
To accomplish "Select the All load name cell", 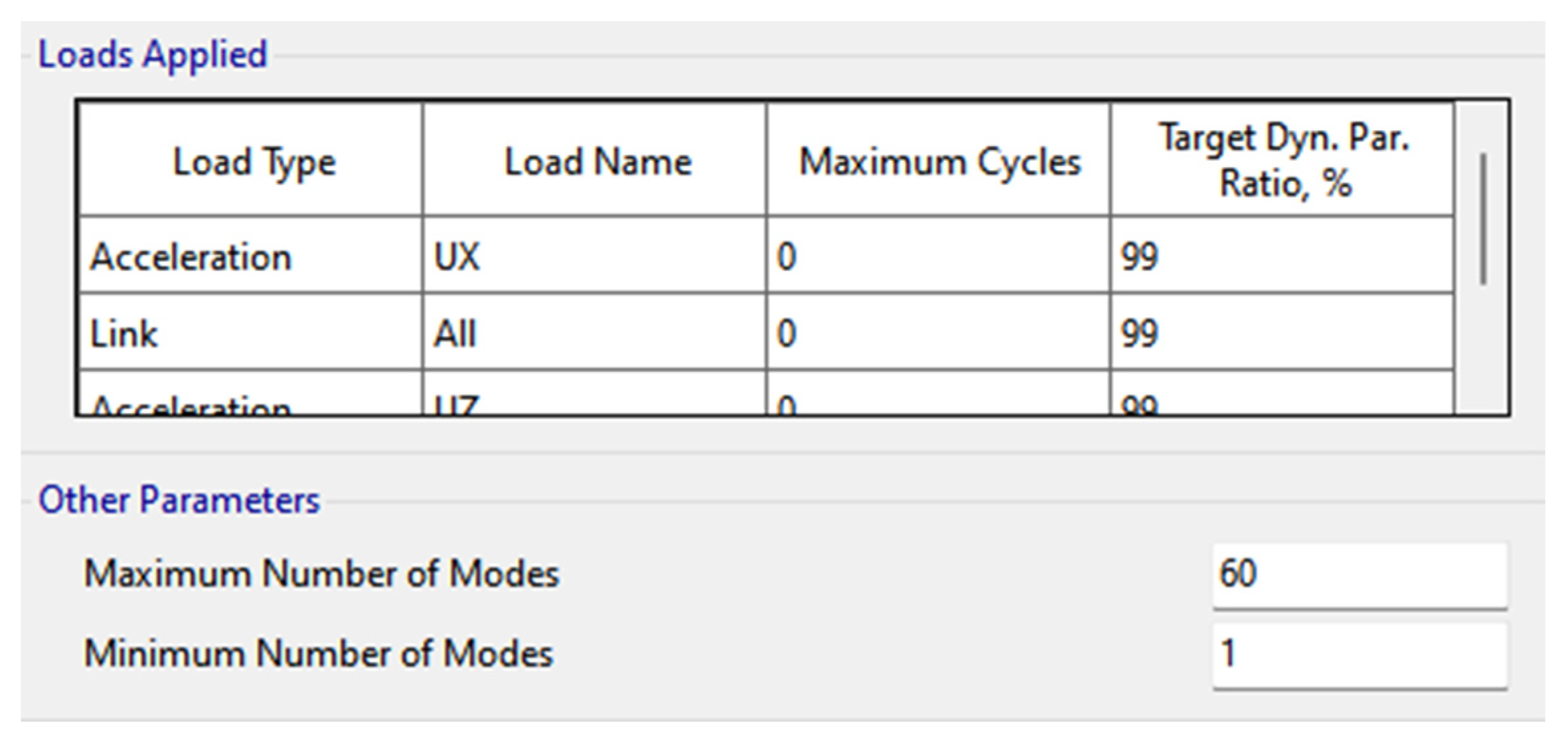I will 594,332.
